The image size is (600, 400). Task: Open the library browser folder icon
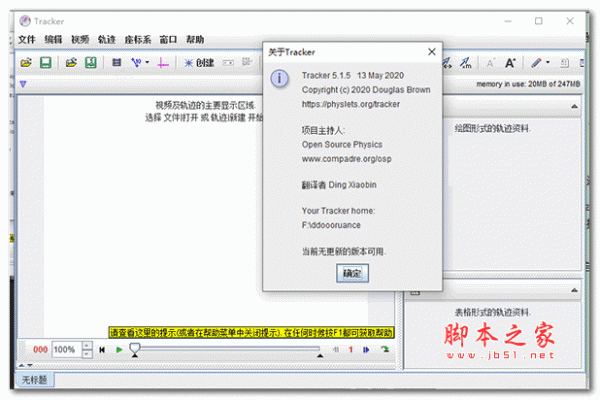[x=71, y=62]
